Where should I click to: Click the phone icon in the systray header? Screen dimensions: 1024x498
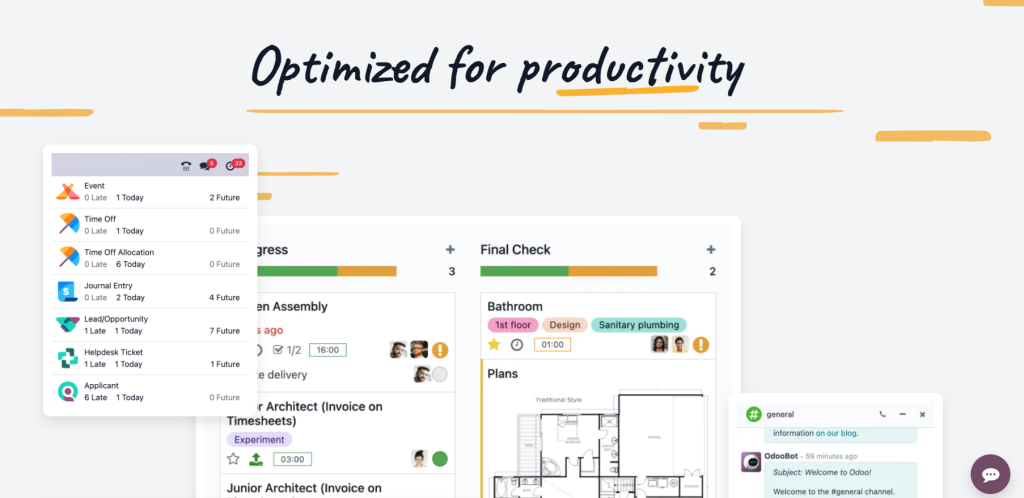pos(186,165)
